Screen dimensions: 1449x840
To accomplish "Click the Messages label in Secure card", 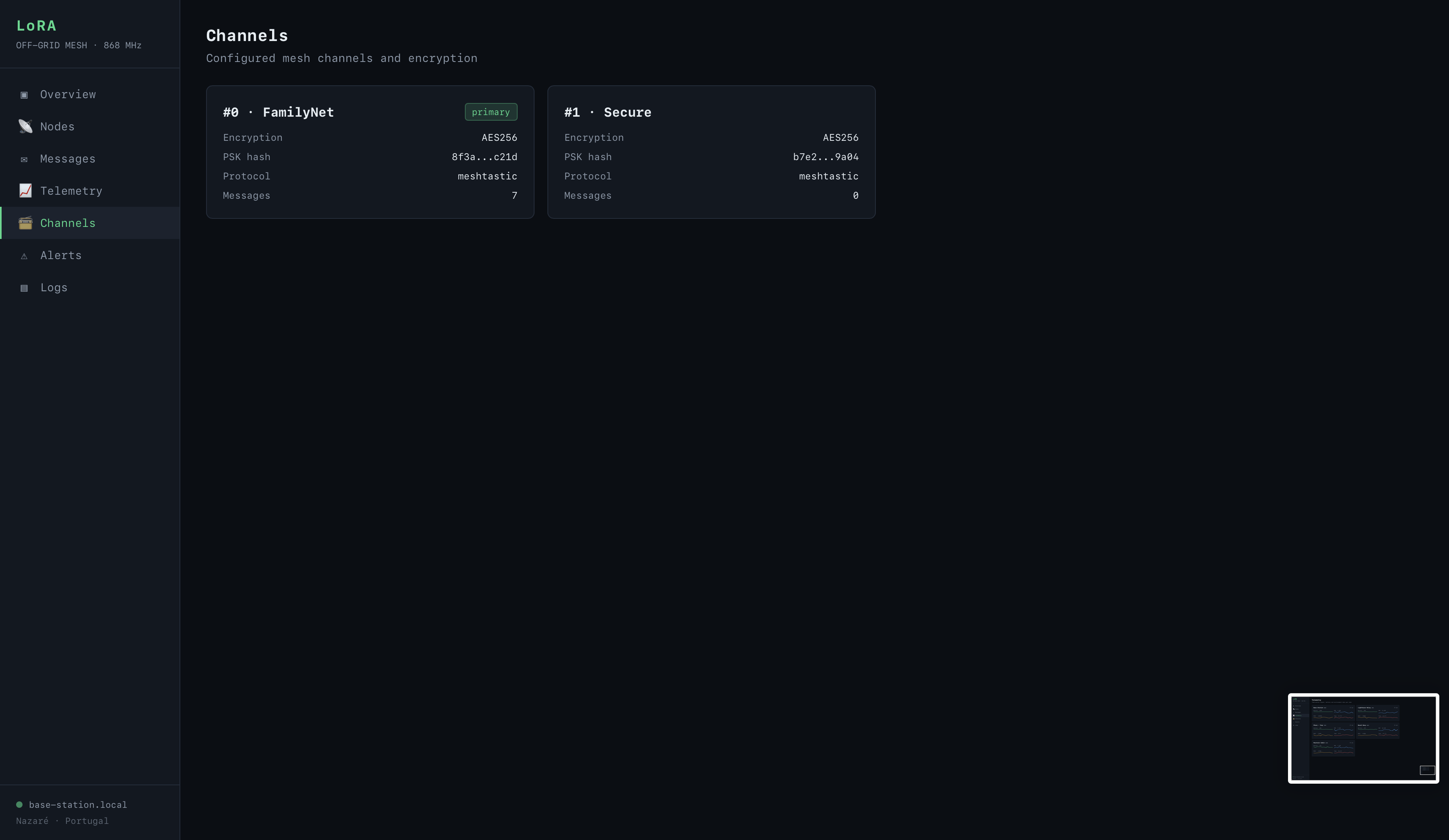I will 588,196.
